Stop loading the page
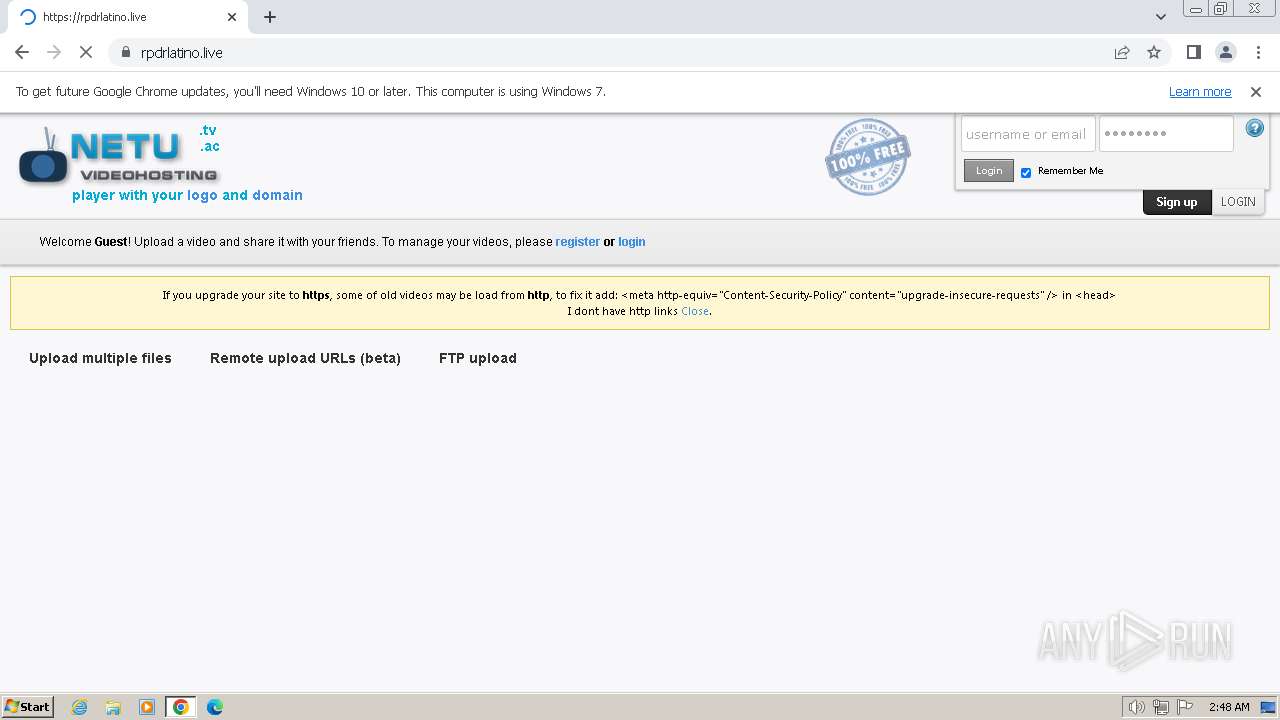This screenshot has width=1280, height=720. click(x=86, y=52)
